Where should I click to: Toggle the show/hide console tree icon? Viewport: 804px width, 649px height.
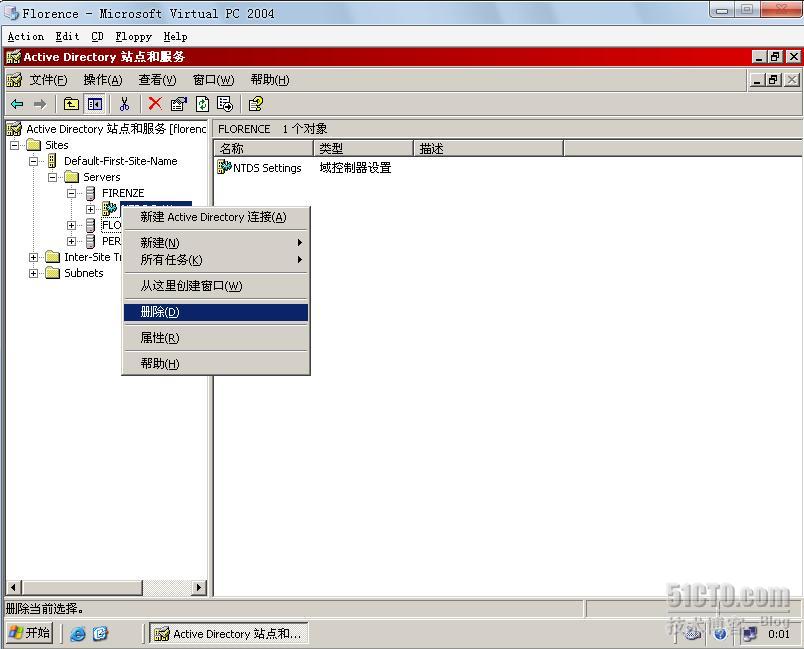click(95, 104)
